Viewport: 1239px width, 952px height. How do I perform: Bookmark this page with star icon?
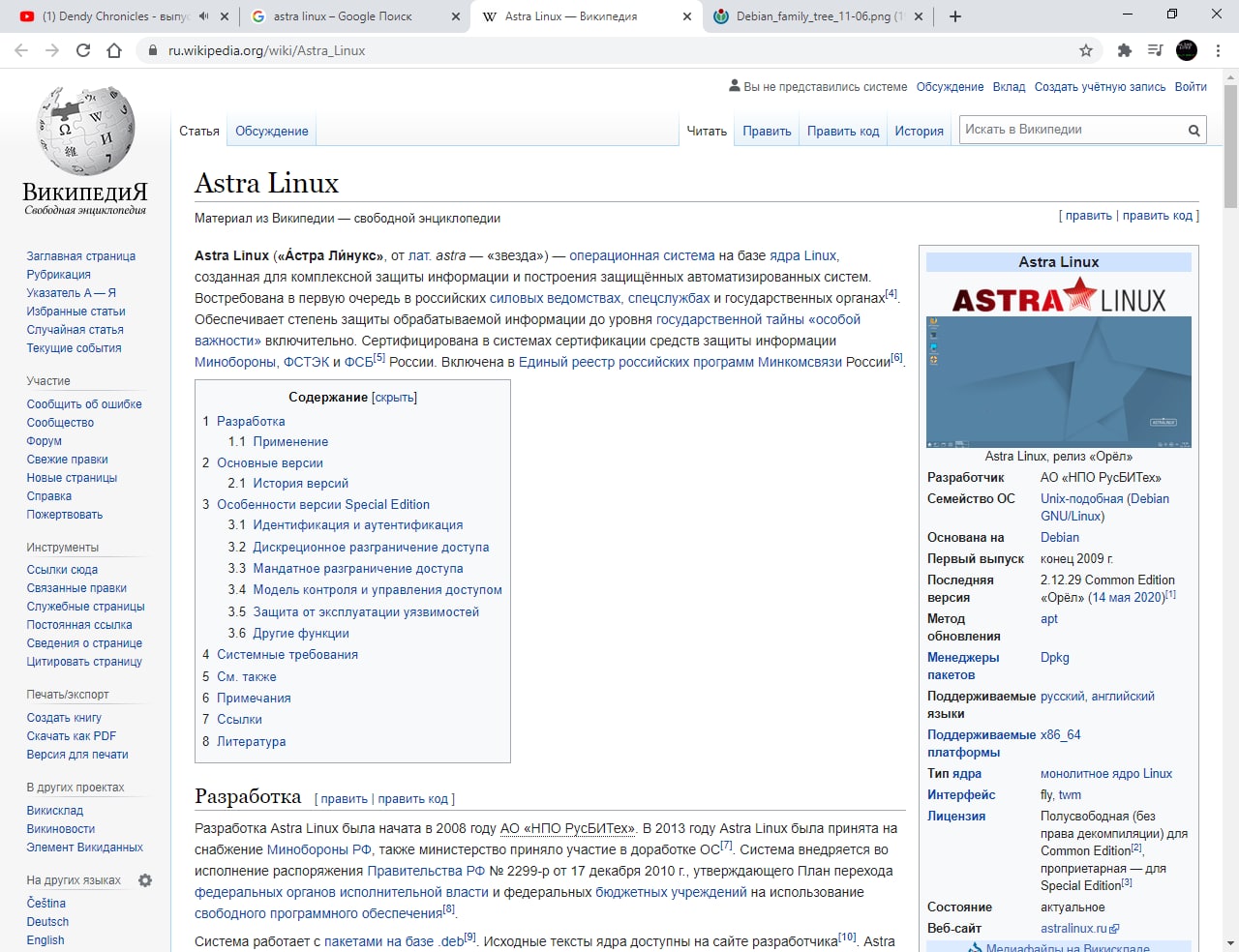[x=1086, y=50]
